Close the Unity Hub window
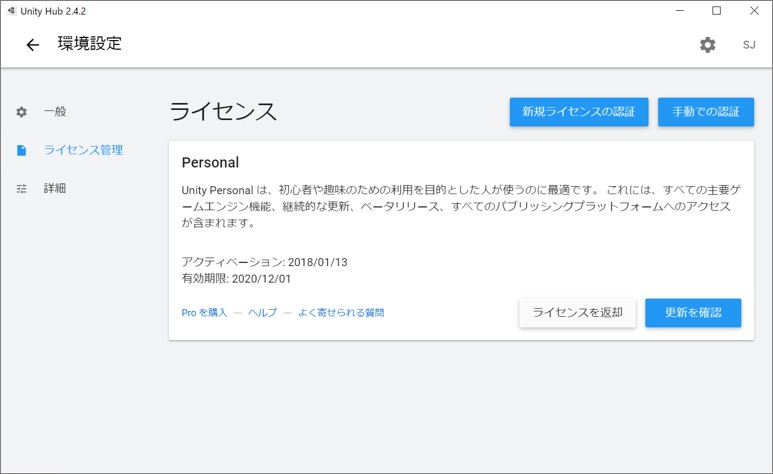 point(754,10)
